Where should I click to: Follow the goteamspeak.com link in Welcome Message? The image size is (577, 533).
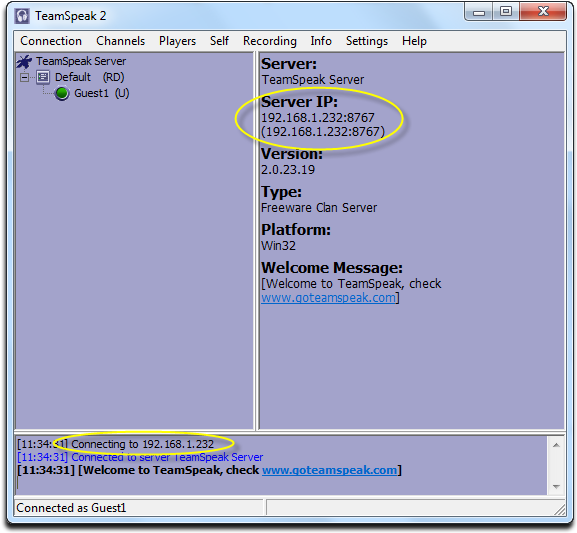point(328,297)
